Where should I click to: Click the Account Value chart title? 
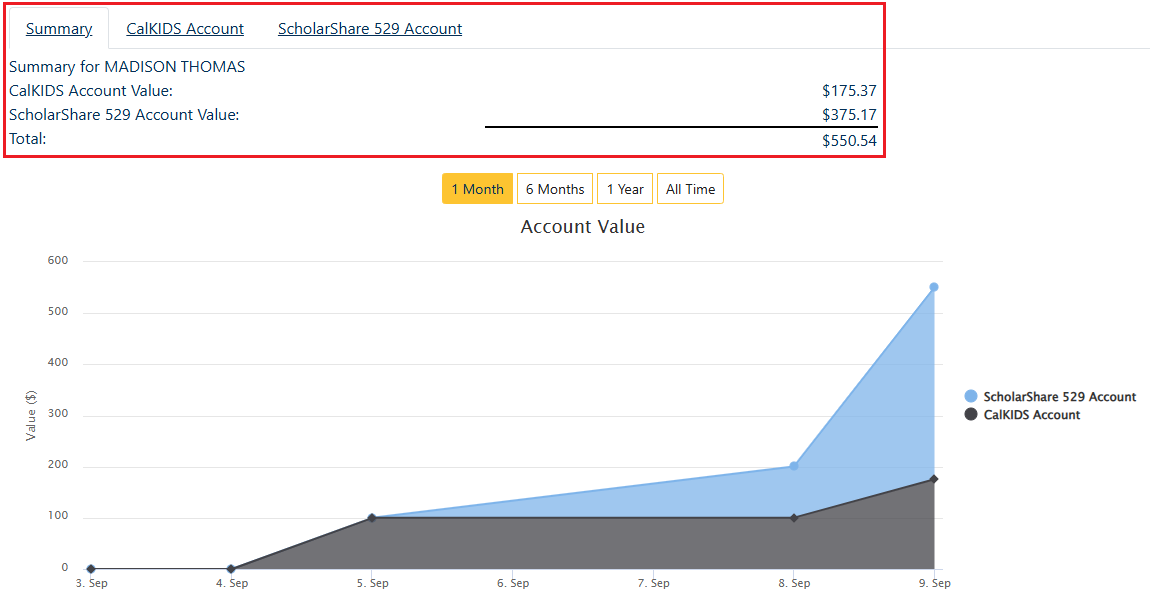tap(582, 227)
